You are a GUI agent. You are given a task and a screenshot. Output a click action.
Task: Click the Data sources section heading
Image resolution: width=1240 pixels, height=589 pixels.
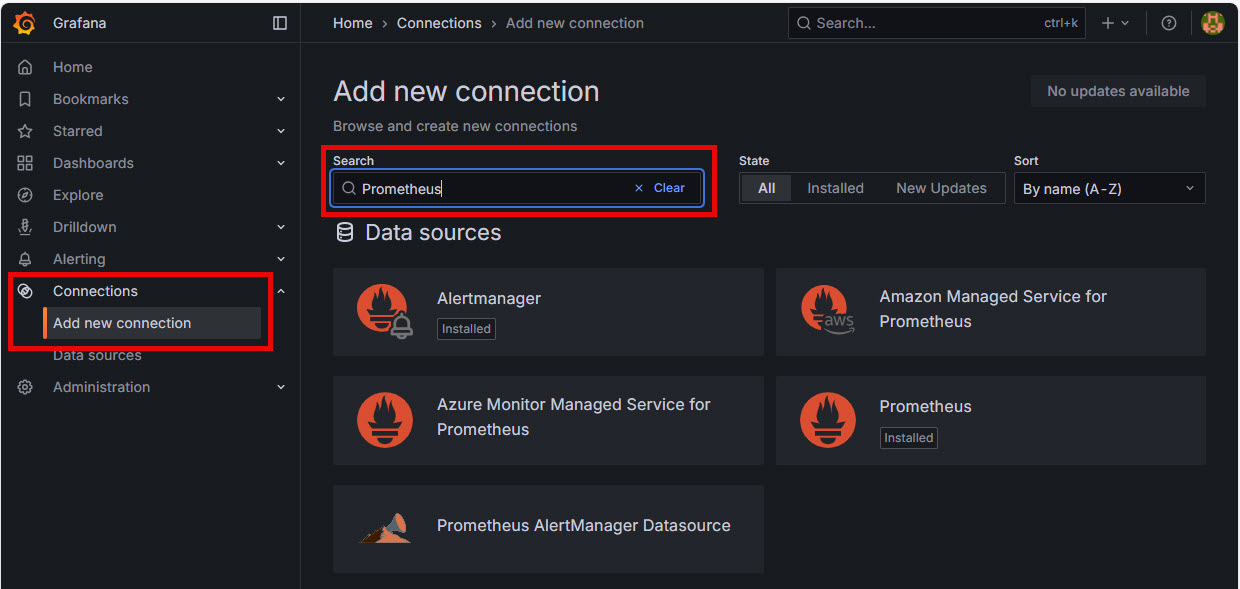[x=433, y=232]
